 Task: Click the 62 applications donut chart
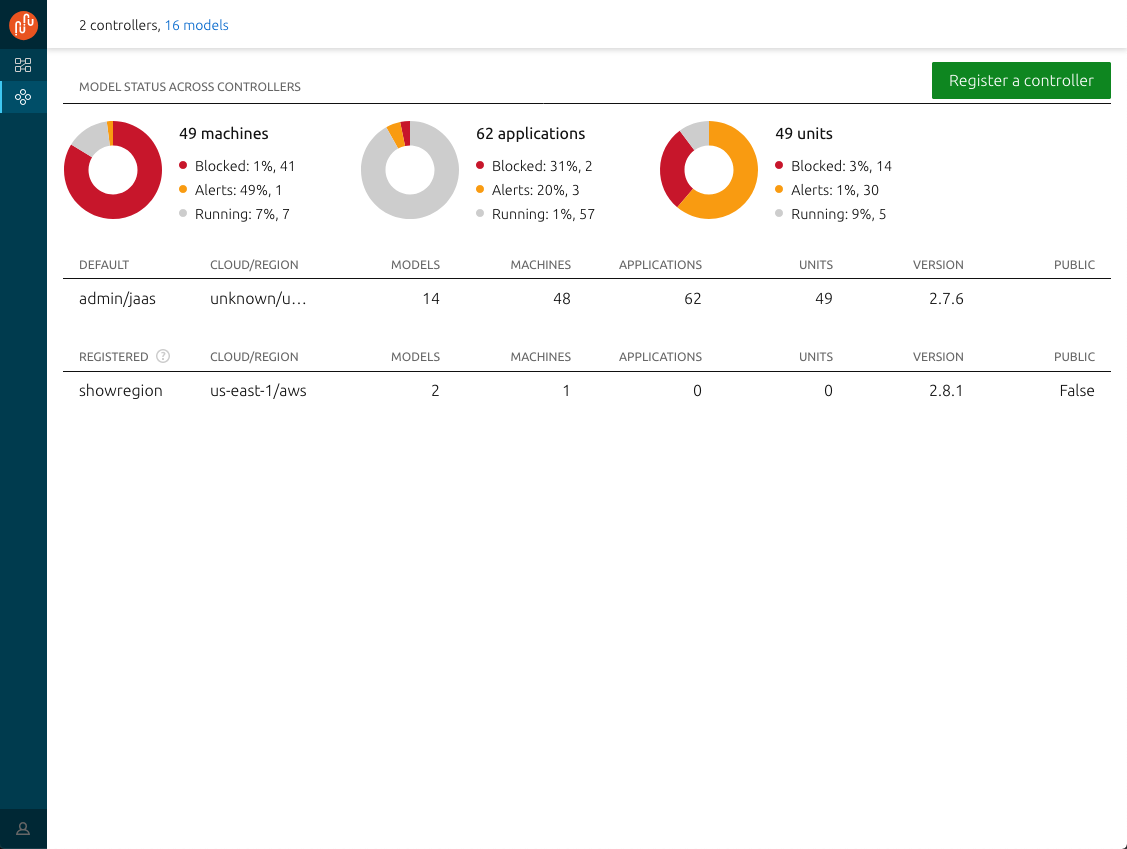[410, 170]
